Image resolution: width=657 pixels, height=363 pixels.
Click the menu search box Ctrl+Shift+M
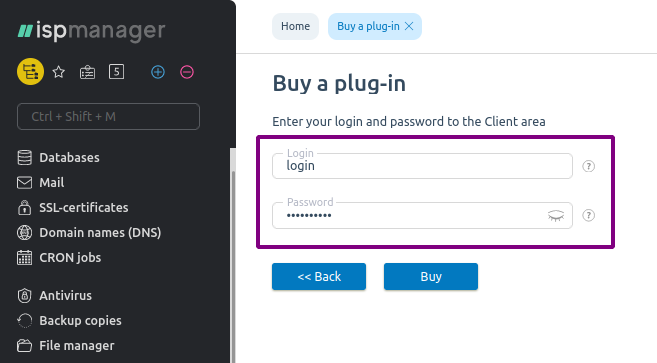pyautogui.click(x=108, y=117)
